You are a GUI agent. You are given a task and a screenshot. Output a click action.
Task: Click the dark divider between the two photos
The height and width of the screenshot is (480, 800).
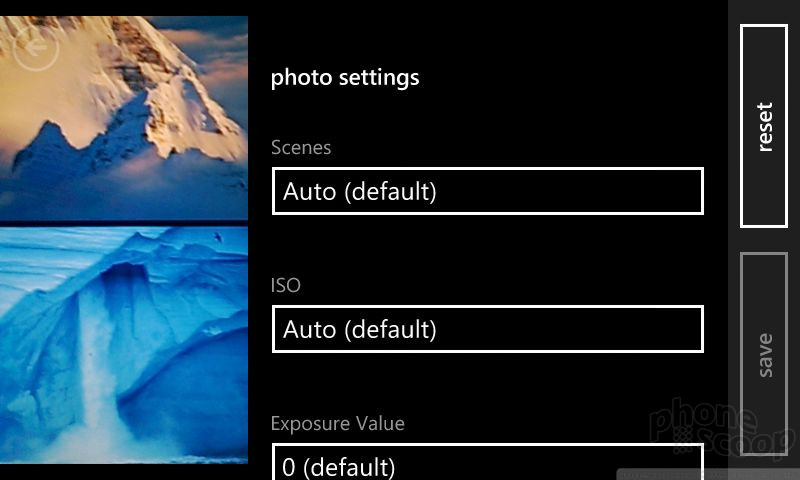pyautogui.click(x=124, y=223)
